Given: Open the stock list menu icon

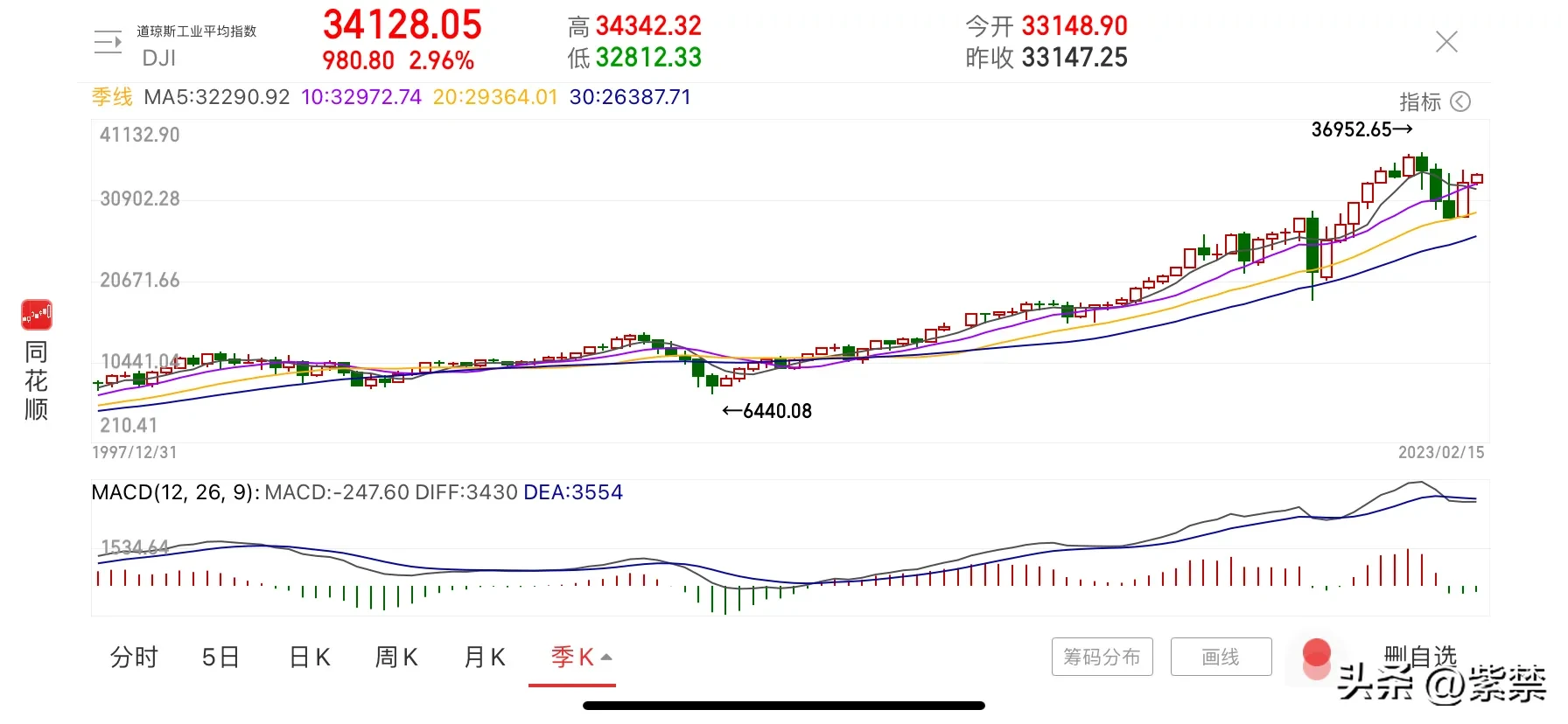Looking at the screenshot, I should pos(108,42).
